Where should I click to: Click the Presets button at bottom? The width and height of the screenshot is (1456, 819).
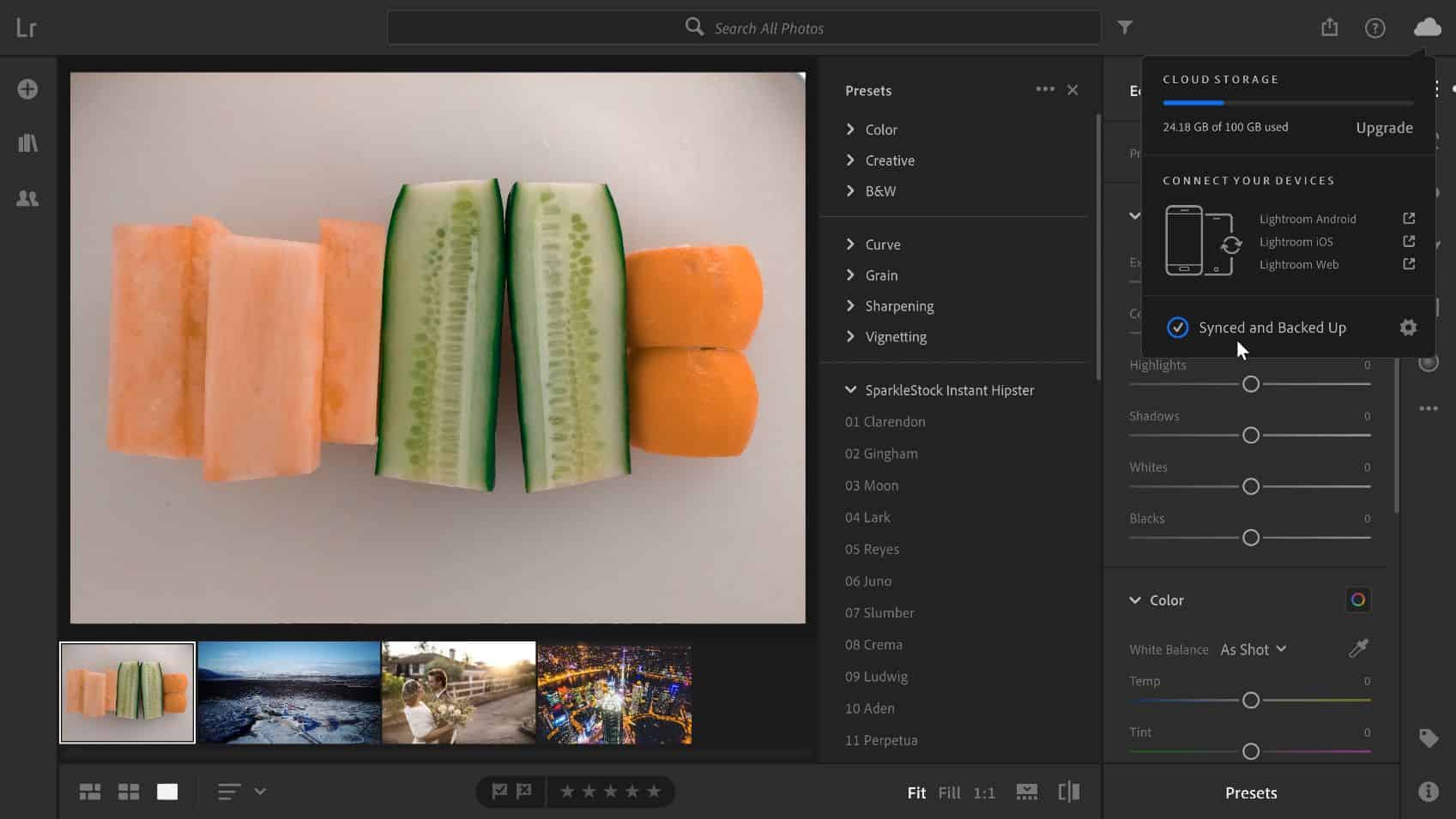coord(1251,792)
